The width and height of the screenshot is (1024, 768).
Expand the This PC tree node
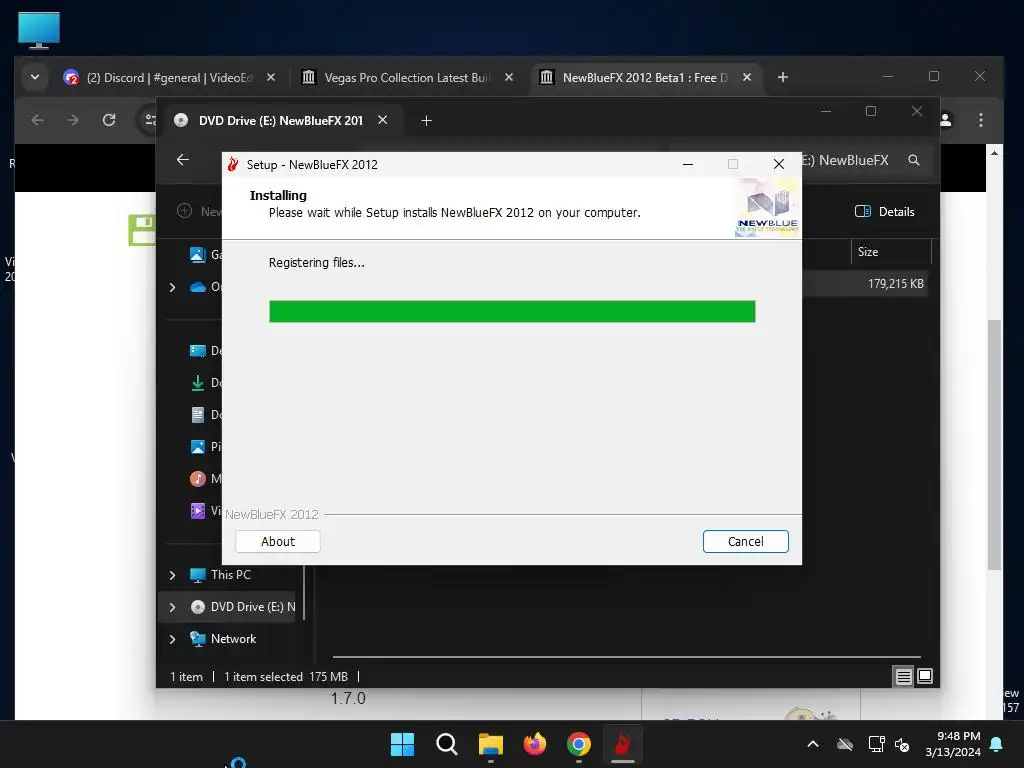pos(172,575)
